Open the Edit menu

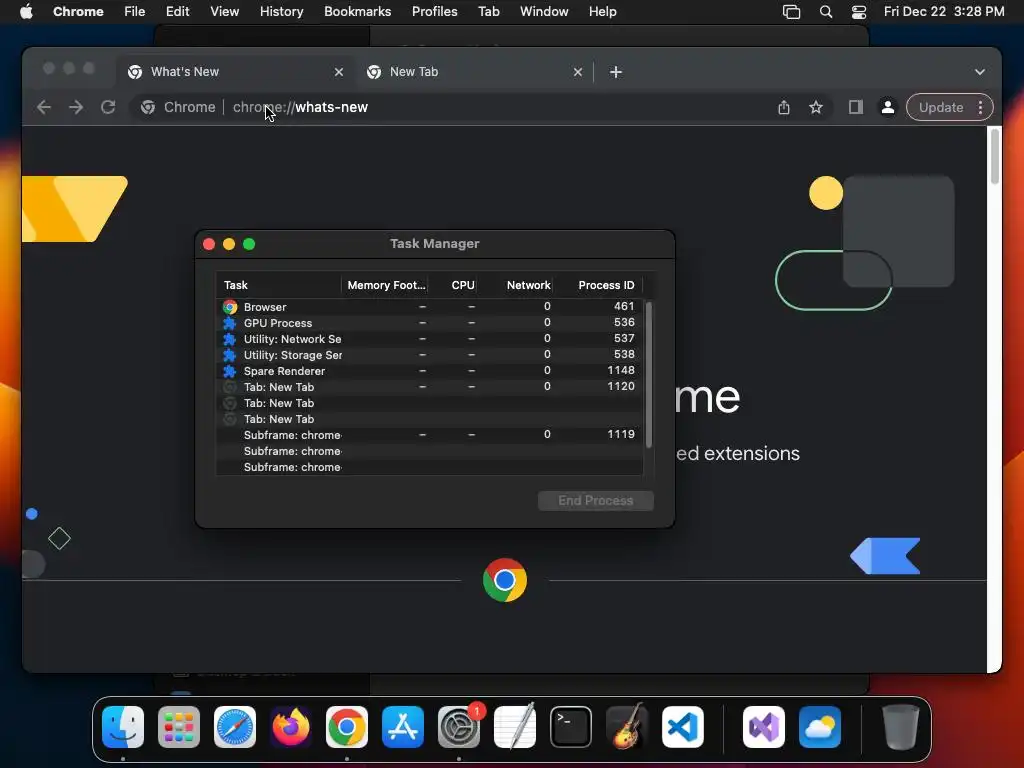(177, 12)
